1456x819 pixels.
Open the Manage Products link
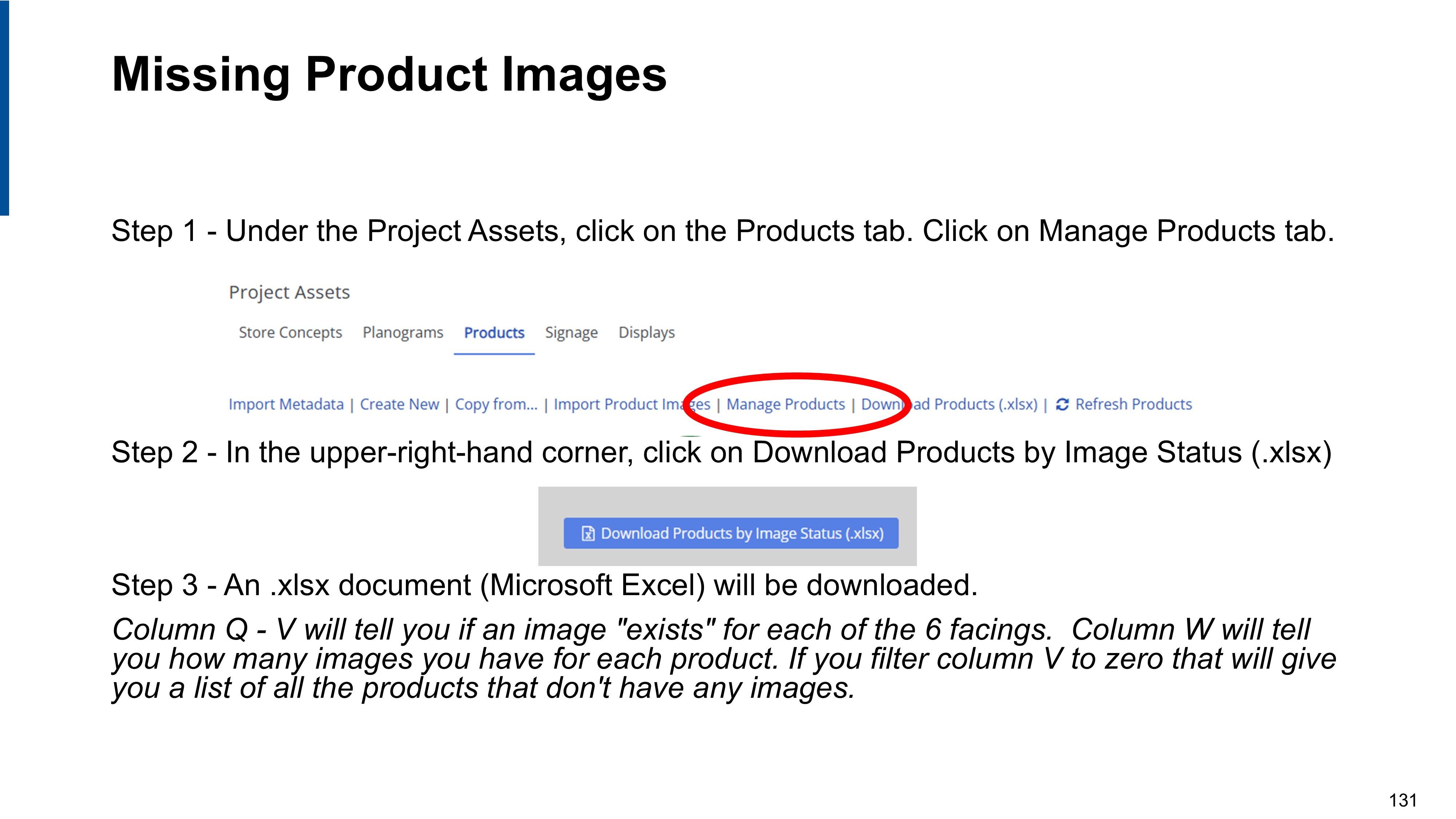coord(785,405)
